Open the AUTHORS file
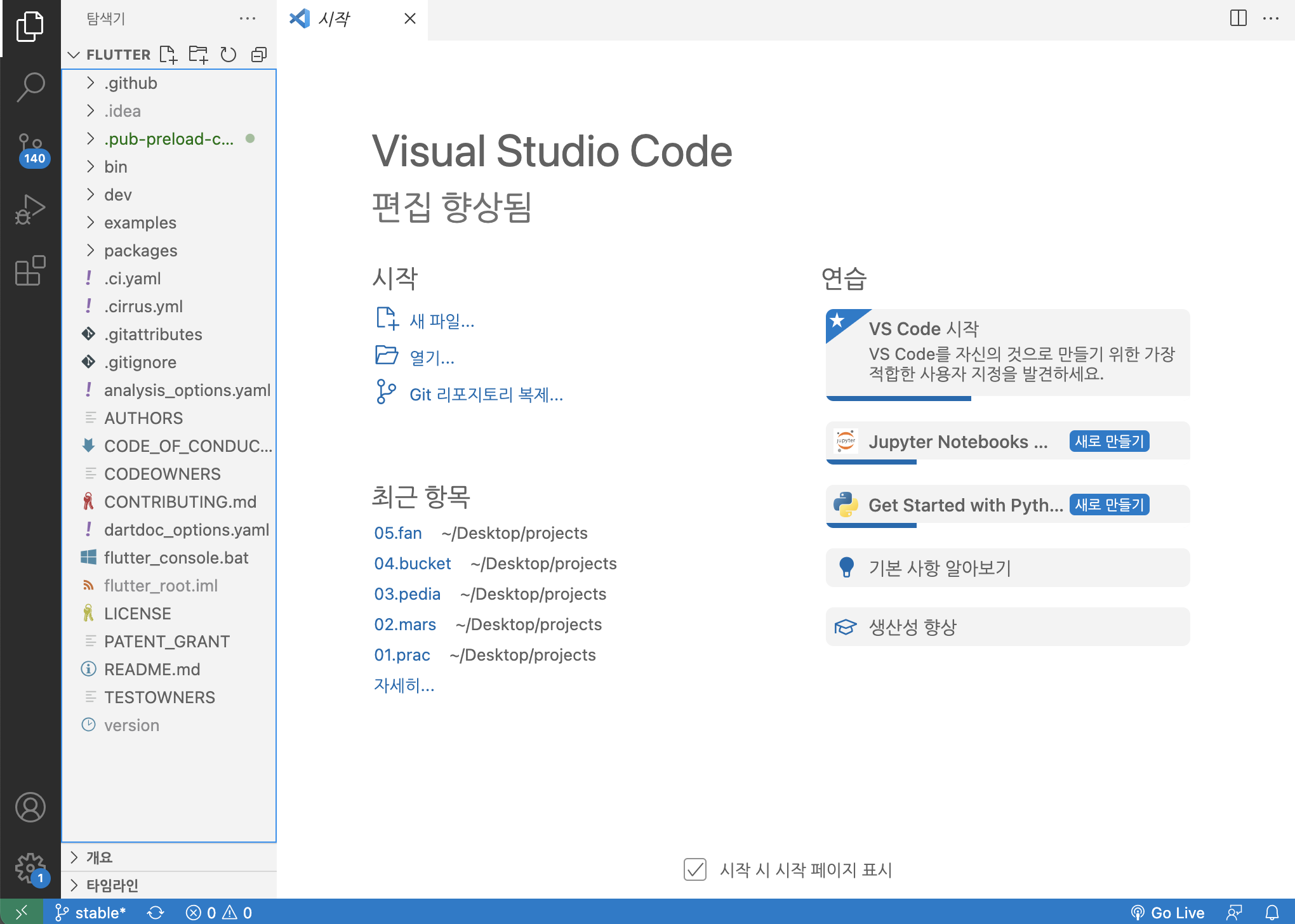This screenshot has height=924, width=1295. click(x=169, y=418)
